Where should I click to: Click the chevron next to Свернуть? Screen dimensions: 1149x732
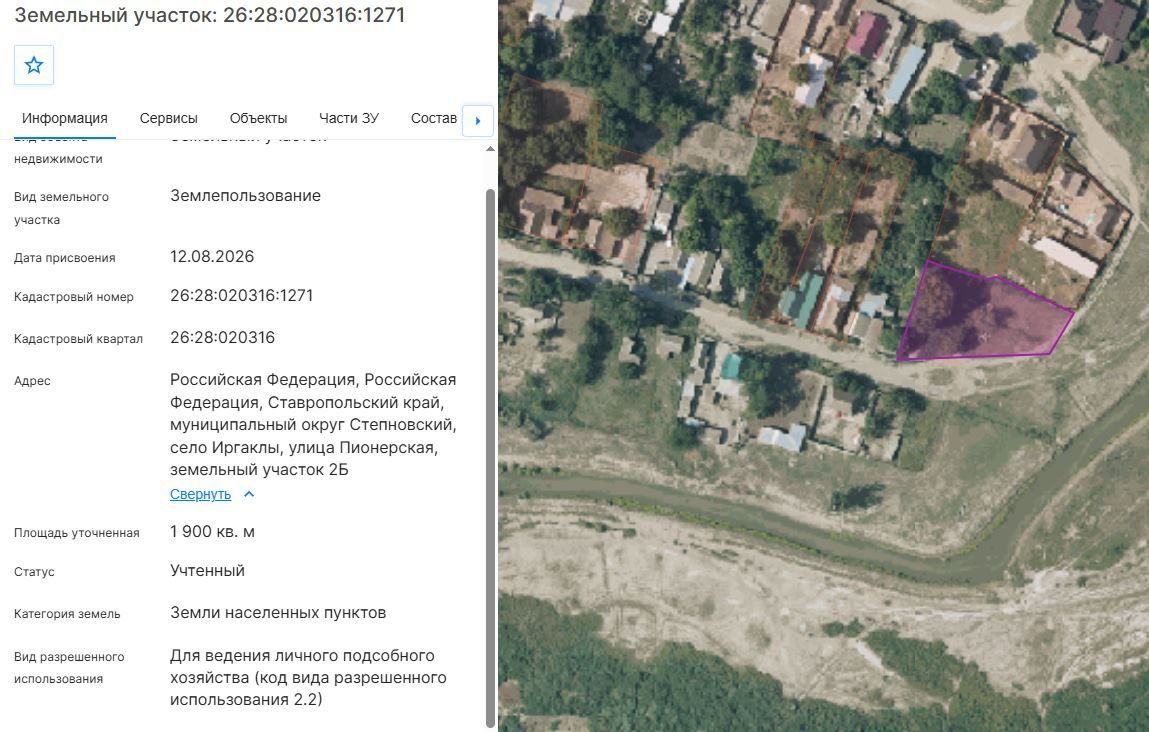249,494
